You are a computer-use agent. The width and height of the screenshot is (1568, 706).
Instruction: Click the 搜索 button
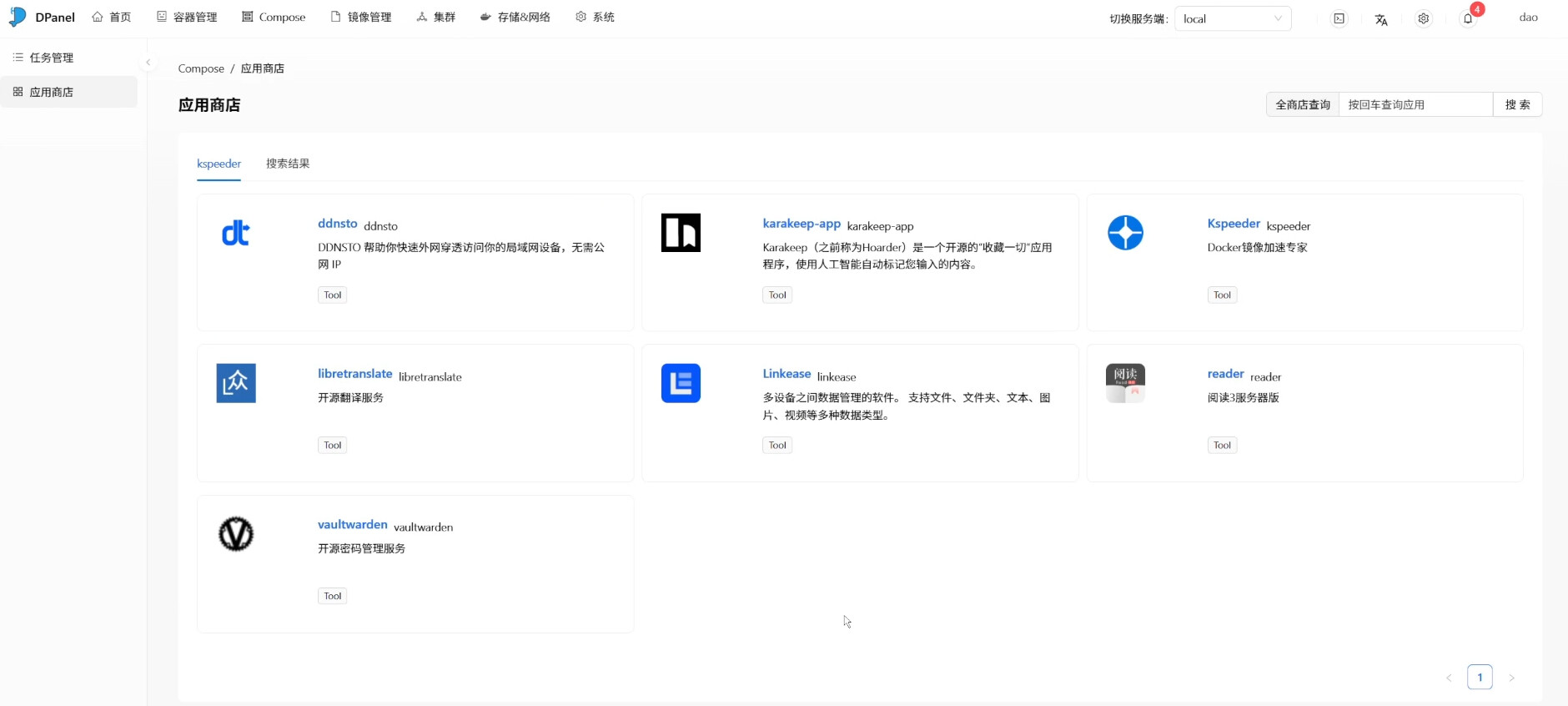point(1517,104)
